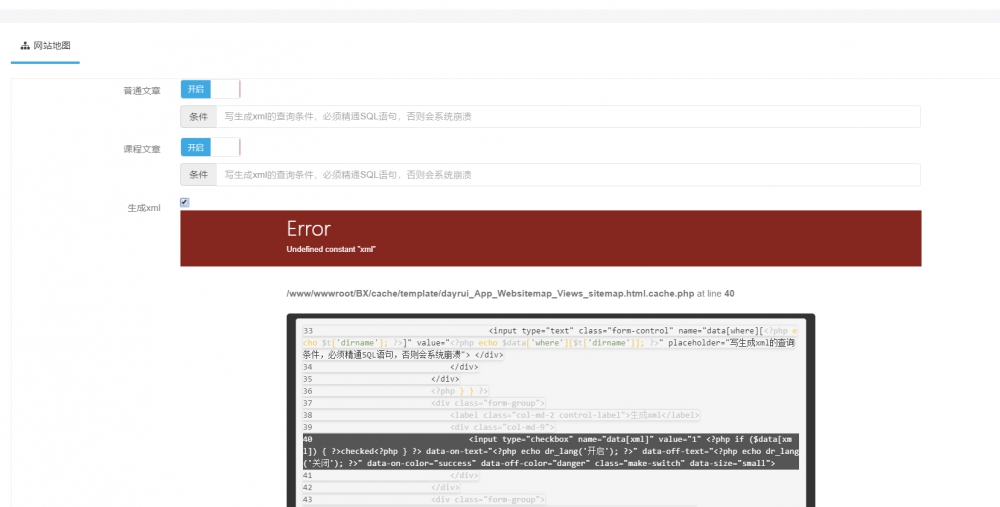Select the 普通文章 label
Viewport: 1000px width, 507px height.
(x=142, y=91)
